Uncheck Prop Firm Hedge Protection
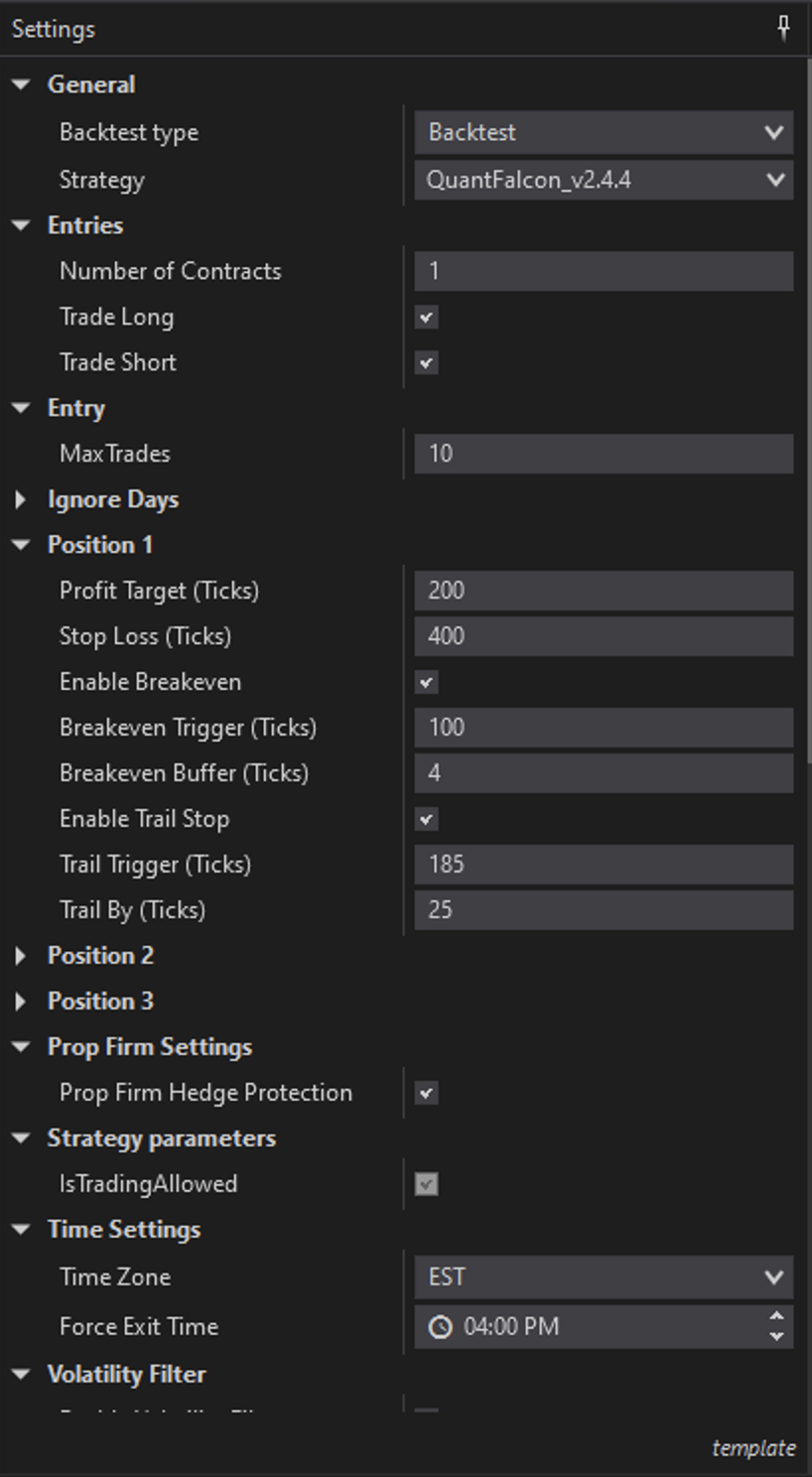 pos(427,1094)
